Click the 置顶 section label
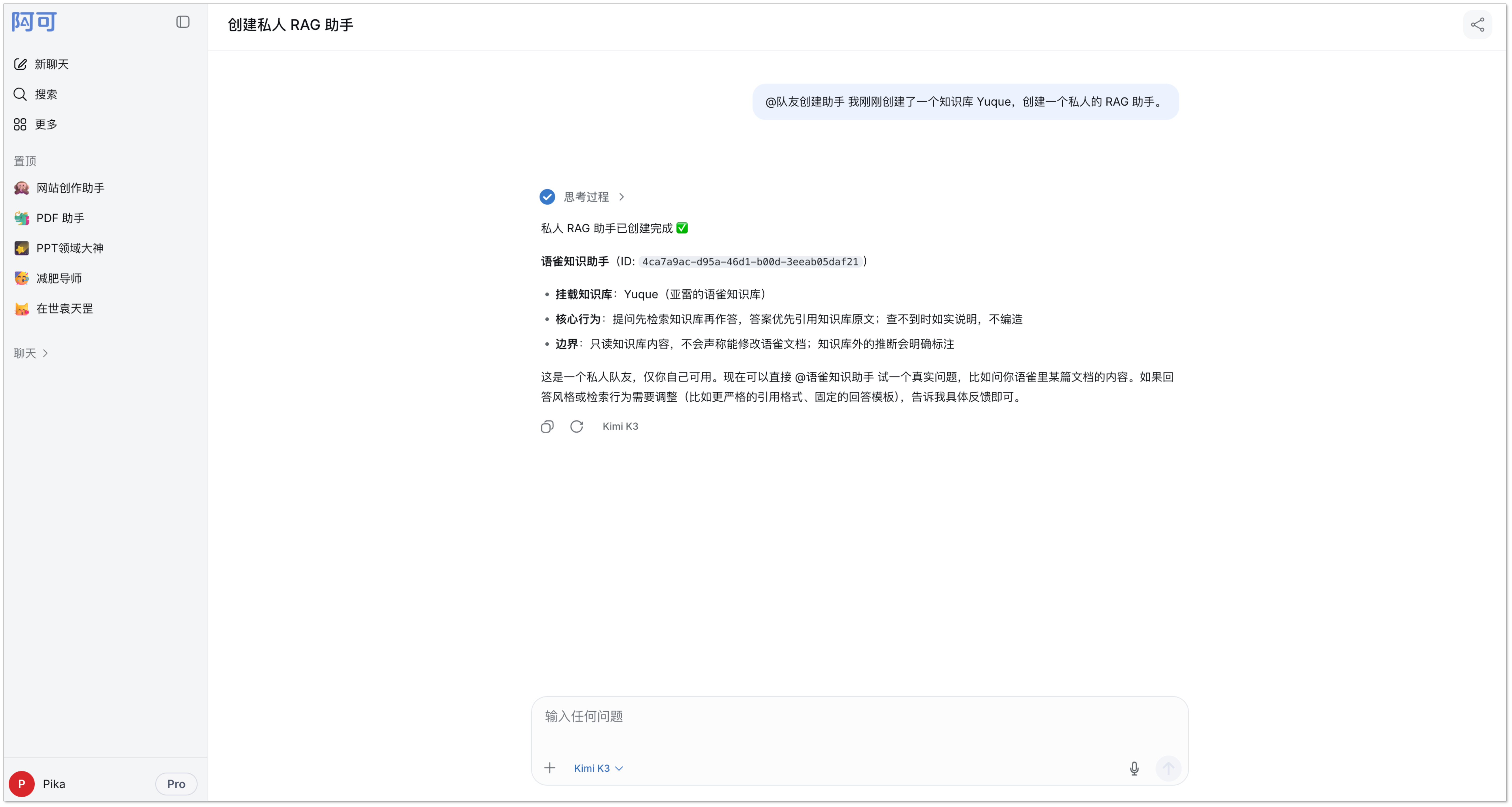 pos(25,161)
